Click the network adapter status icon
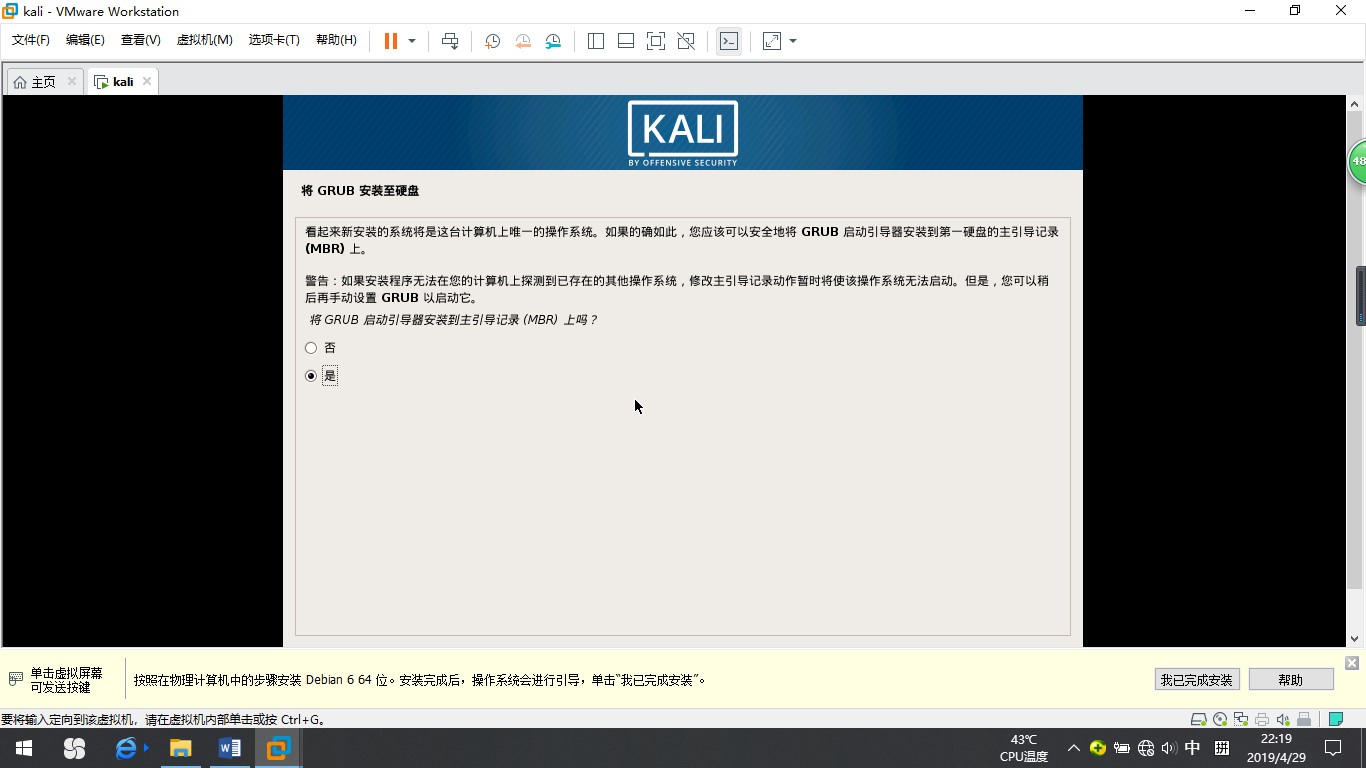 pyautogui.click(x=1241, y=719)
